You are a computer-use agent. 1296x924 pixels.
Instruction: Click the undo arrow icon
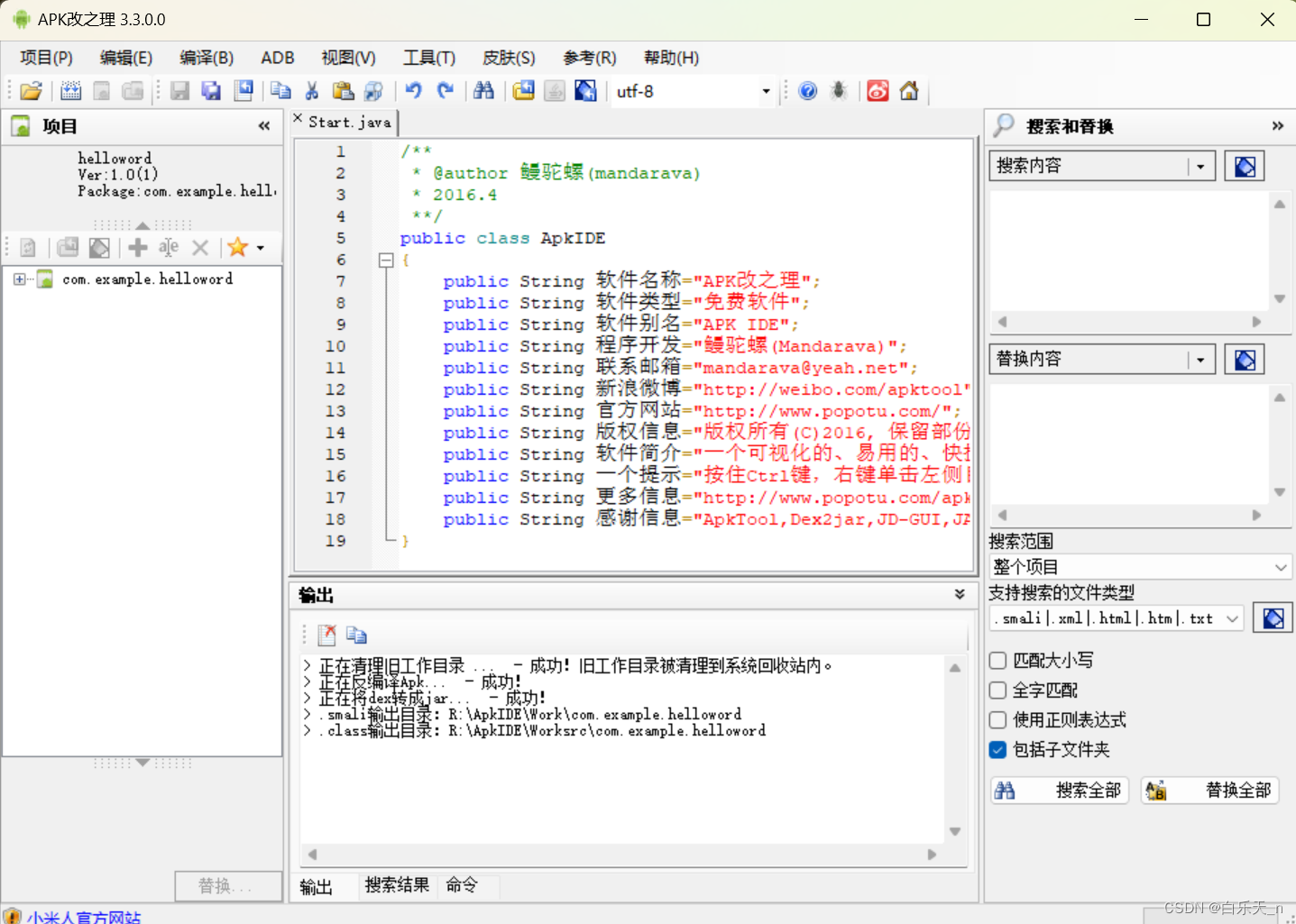pyautogui.click(x=413, y=91)
